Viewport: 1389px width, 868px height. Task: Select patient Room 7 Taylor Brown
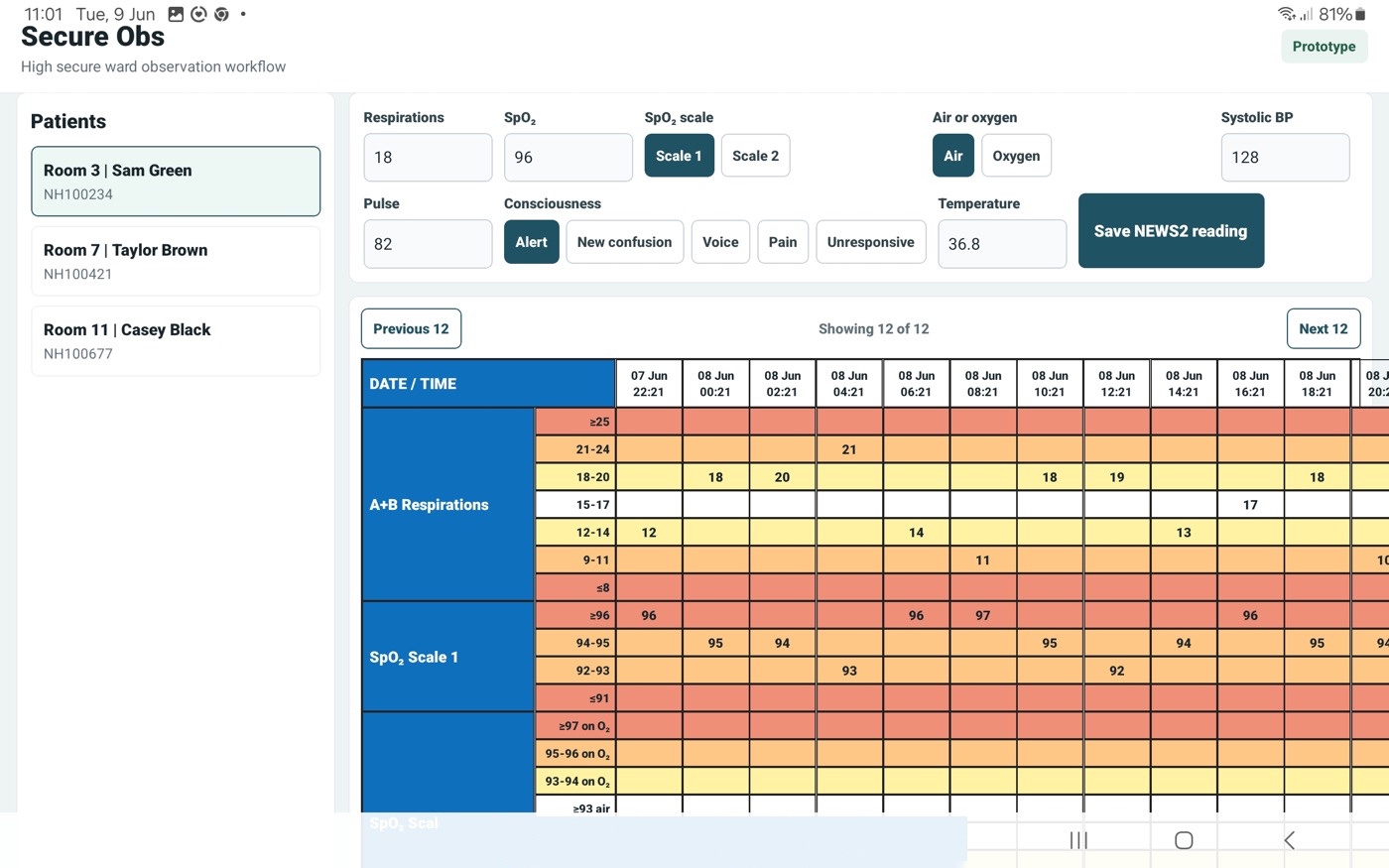pyautogui.click(x=176, y=261)
